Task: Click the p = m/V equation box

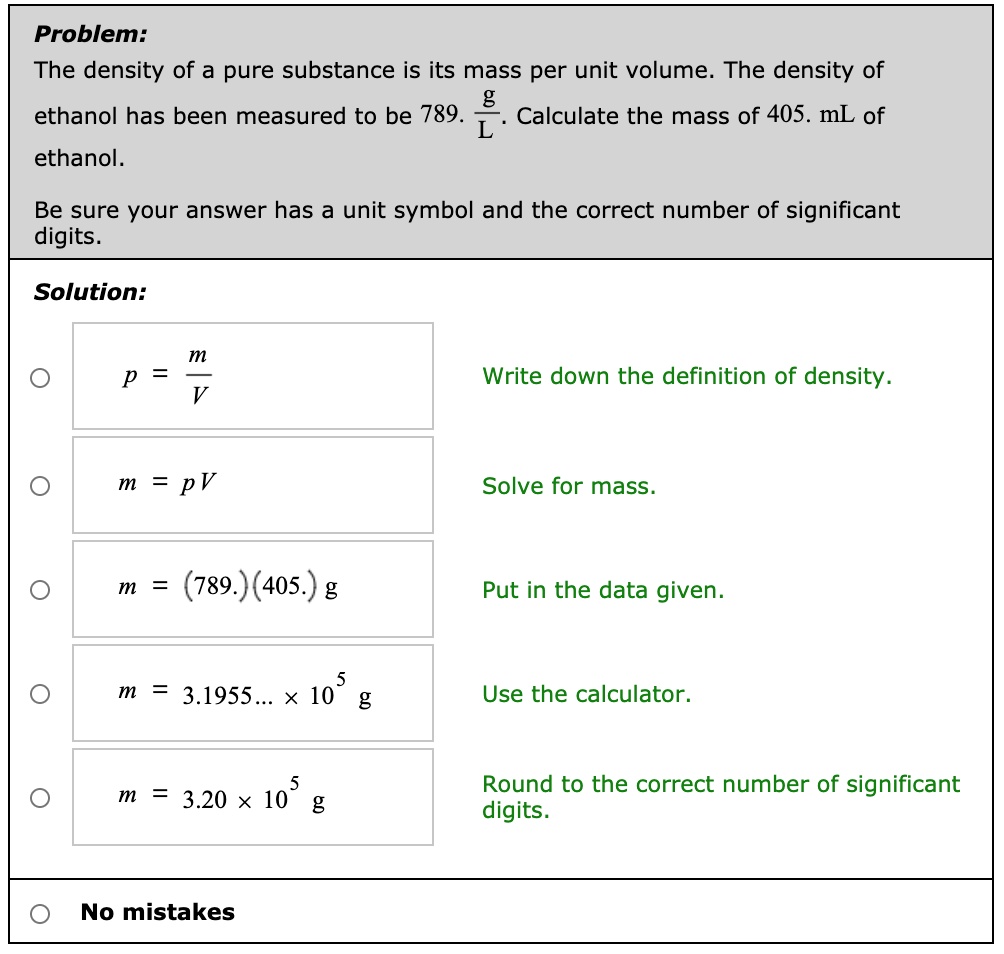Action: 252,376
